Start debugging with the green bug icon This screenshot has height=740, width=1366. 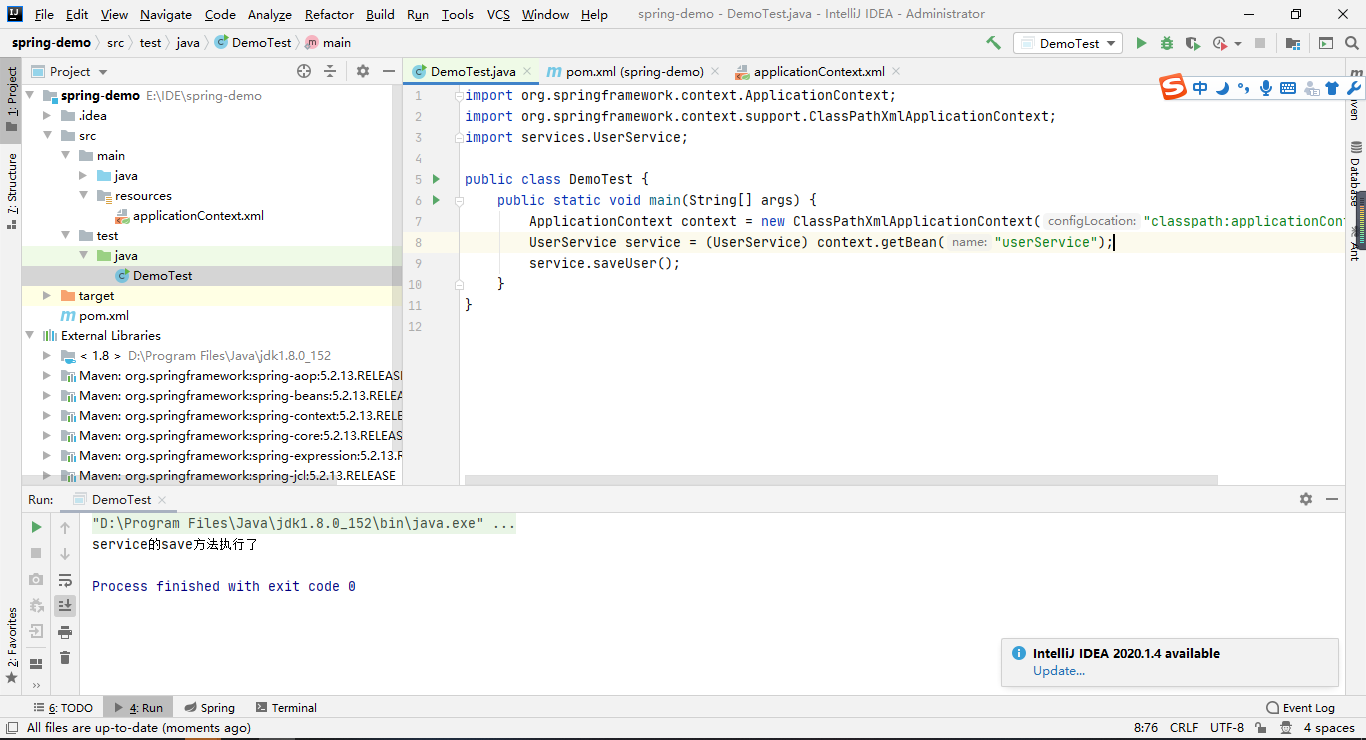[1167, 43]
